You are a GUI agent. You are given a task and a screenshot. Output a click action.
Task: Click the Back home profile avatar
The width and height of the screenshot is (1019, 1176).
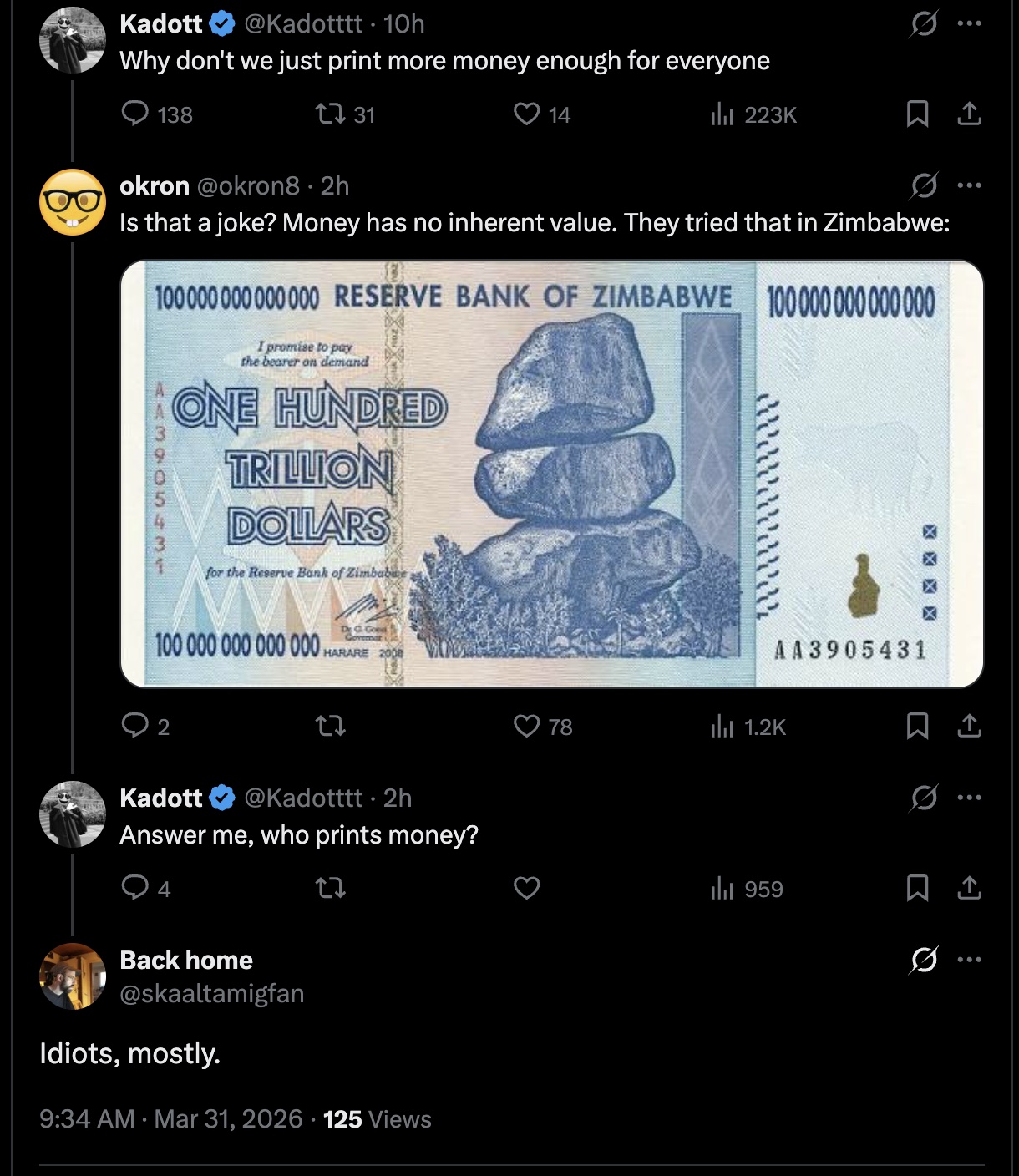click(x=73, y=976)
